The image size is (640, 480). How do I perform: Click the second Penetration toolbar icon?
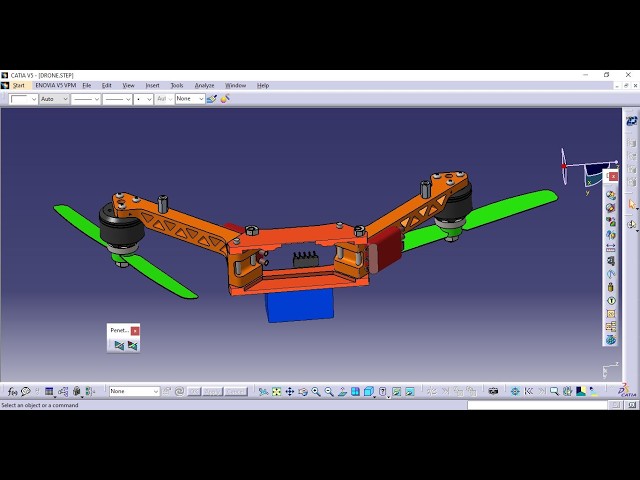tap(133, 346)
